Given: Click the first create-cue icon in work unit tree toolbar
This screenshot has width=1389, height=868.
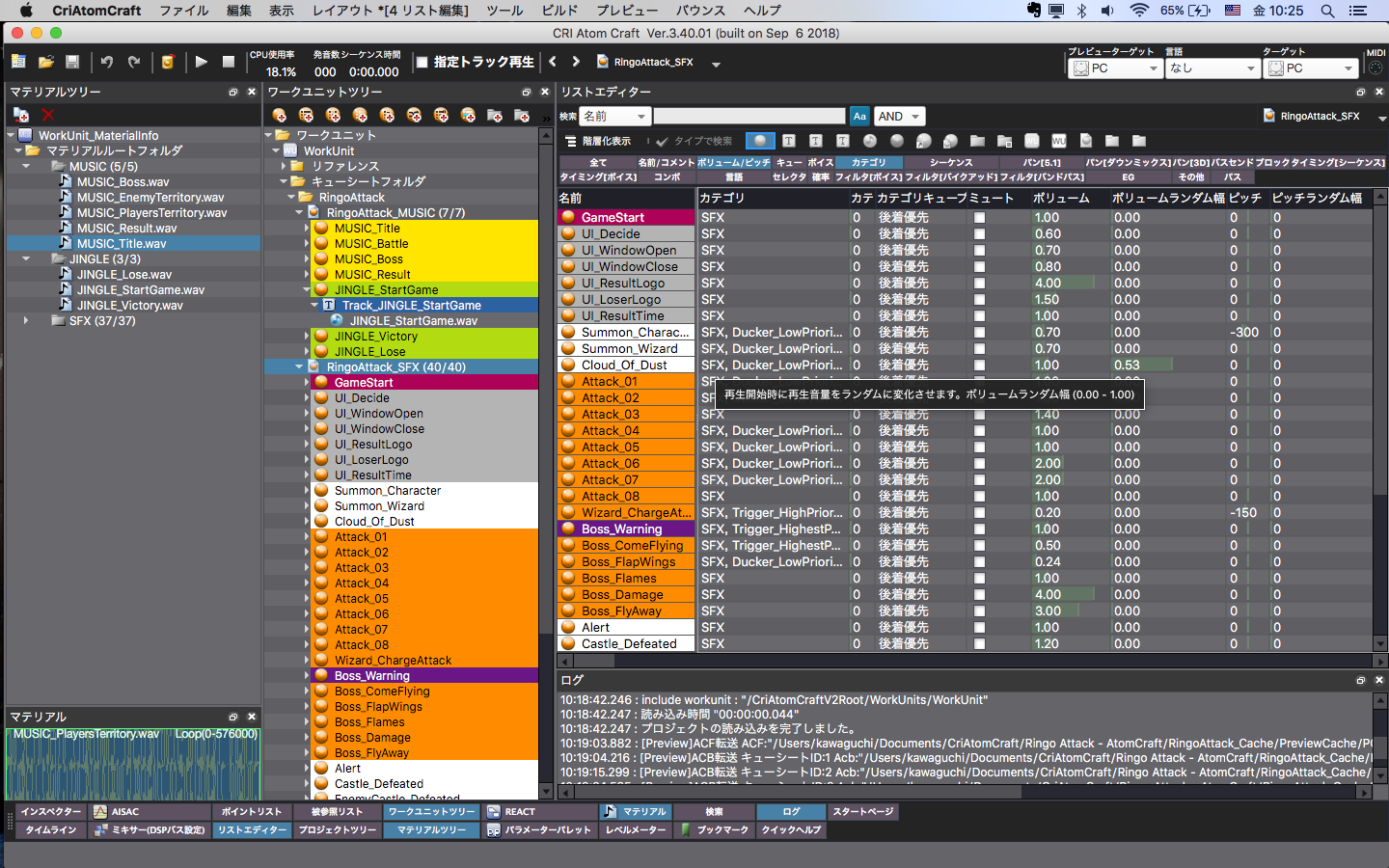Looking at the screenshot, I should (280, 116).
